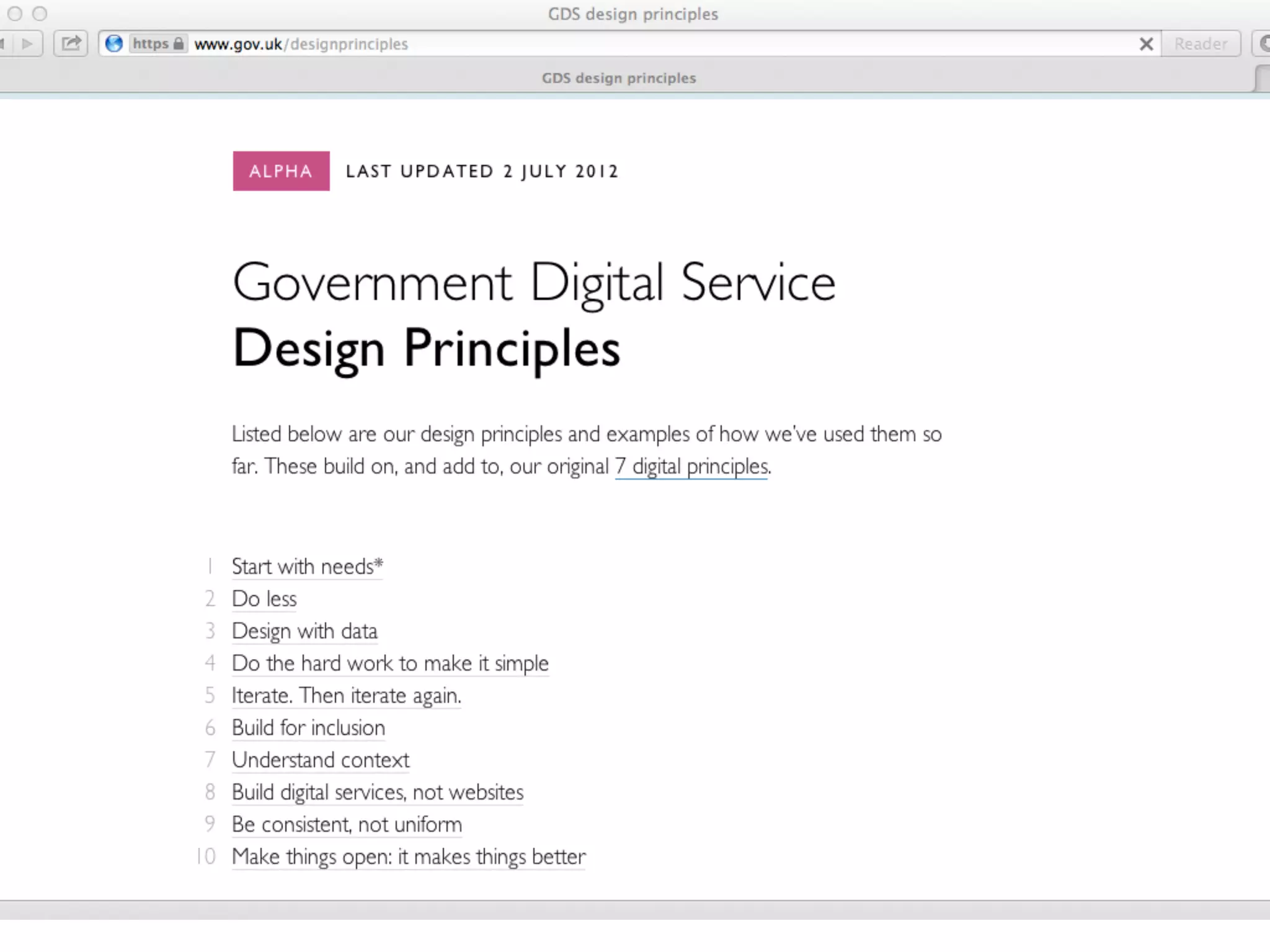1270x952 pixels.
Task: Open the Start with needs link
Action: click(x=307, y=566)
